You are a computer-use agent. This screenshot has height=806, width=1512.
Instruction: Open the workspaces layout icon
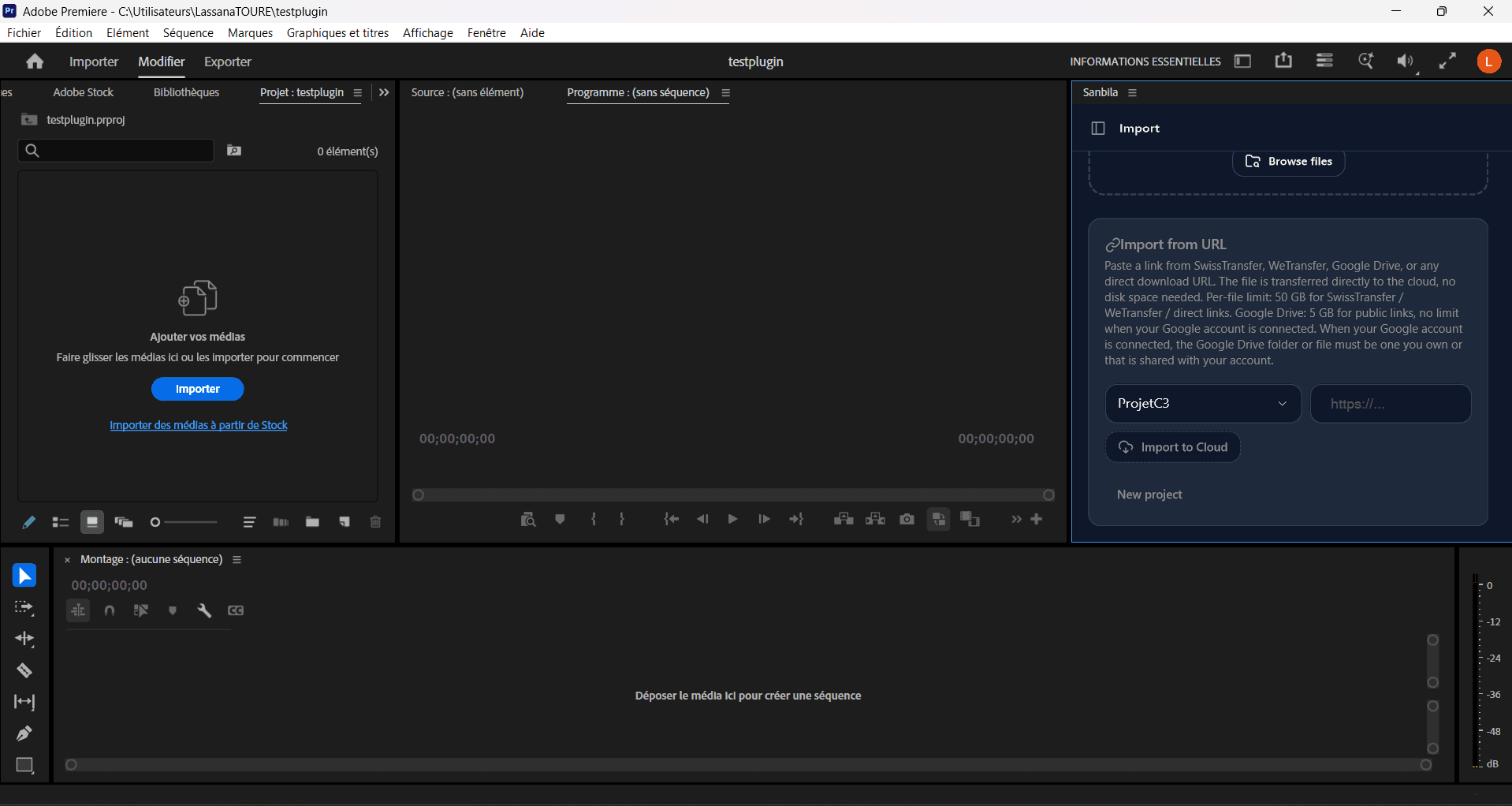[1242, 62]
